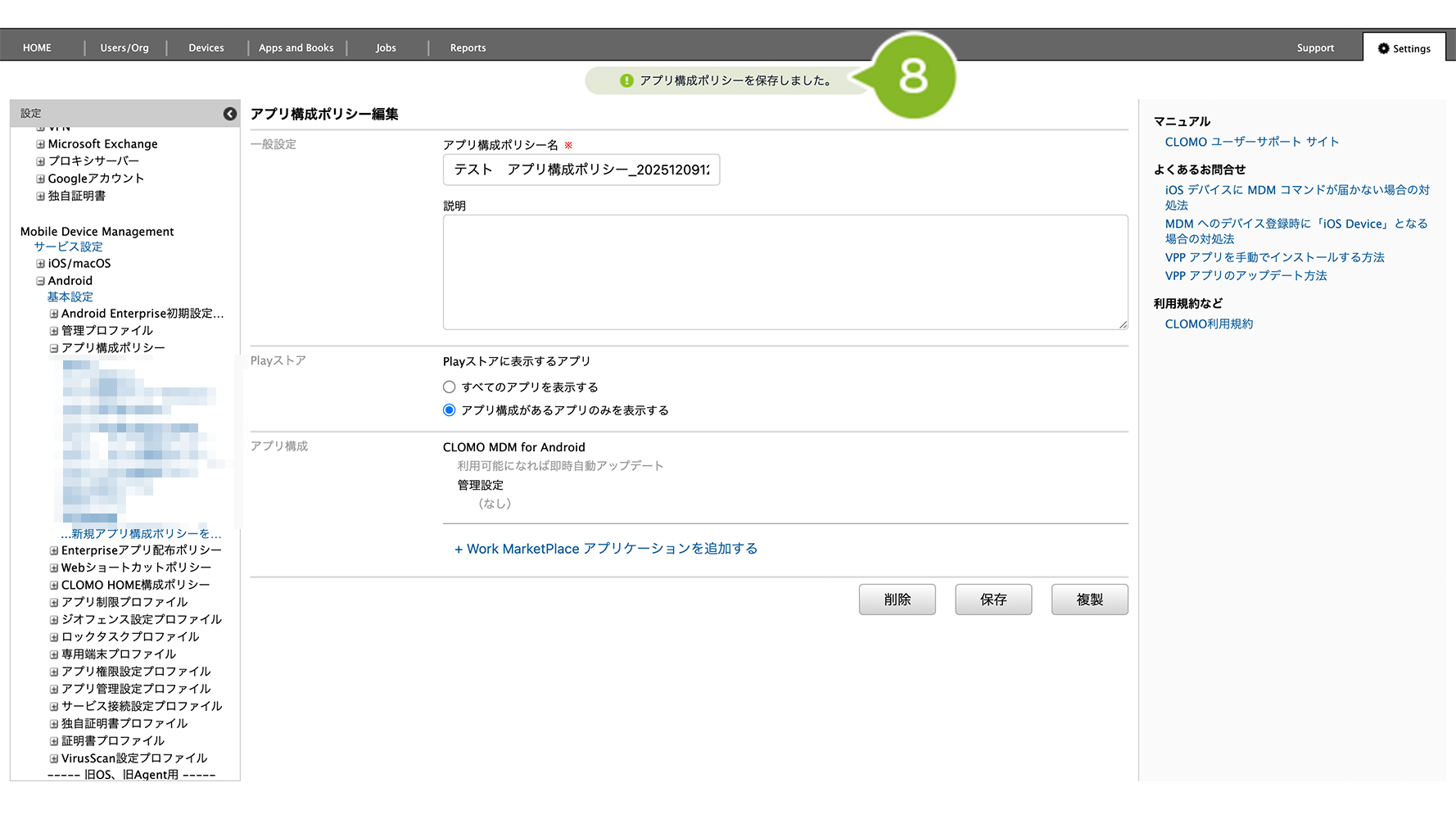Screen dimensions: 1456x819
Task: Click the policy name input field
Action: pos(581,170)
